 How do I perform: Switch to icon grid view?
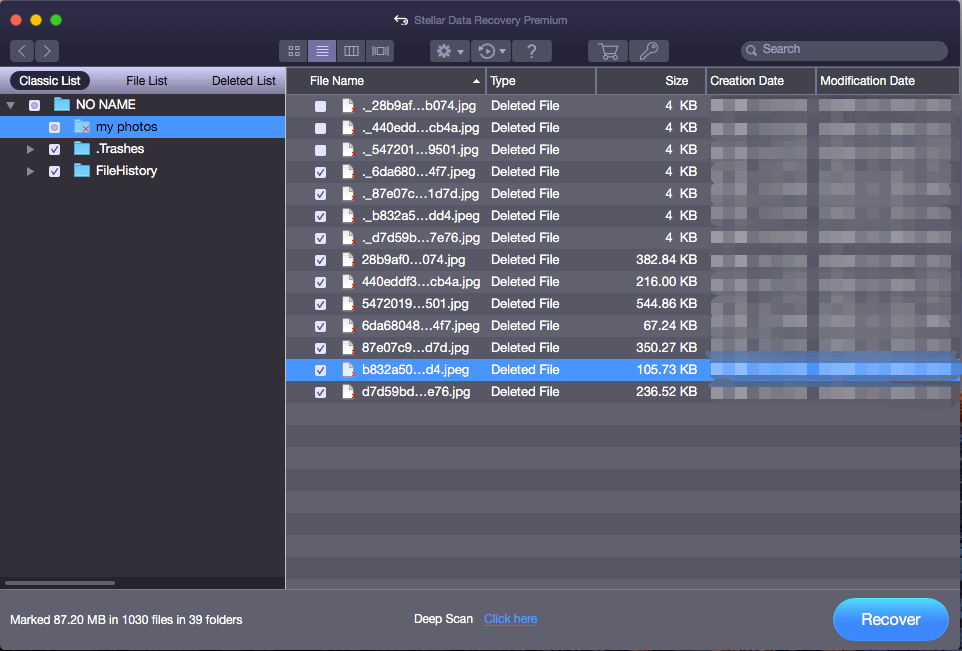point(294,51)
